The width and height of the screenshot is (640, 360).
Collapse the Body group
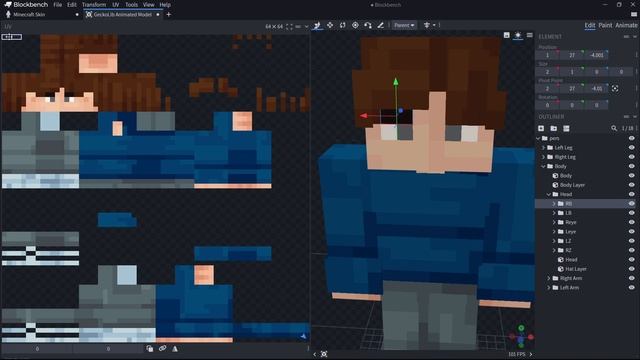pyautogui.click(x=543, y=167)
